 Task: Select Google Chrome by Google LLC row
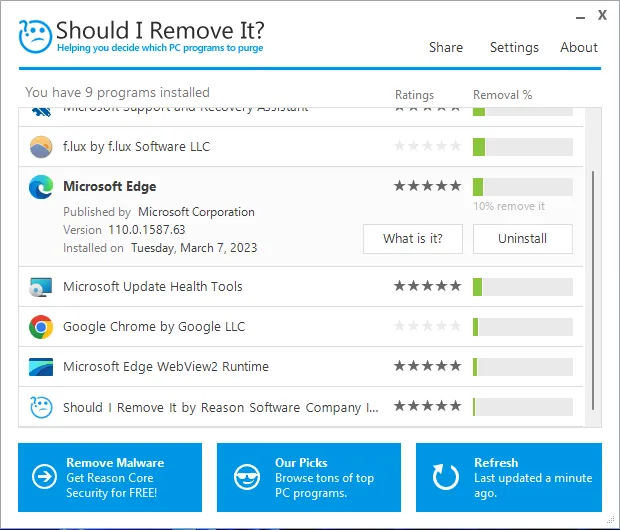coord(301,327)
